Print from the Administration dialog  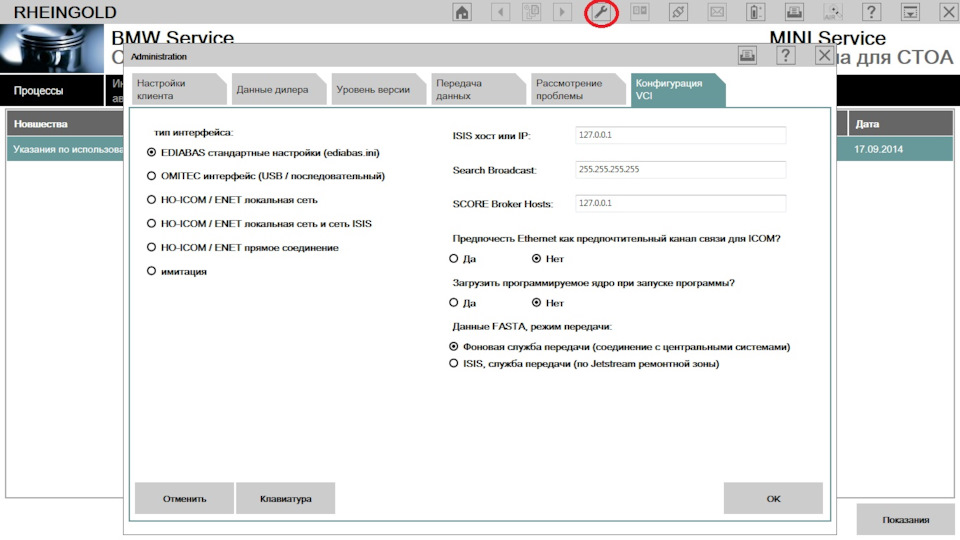(747, 56)
